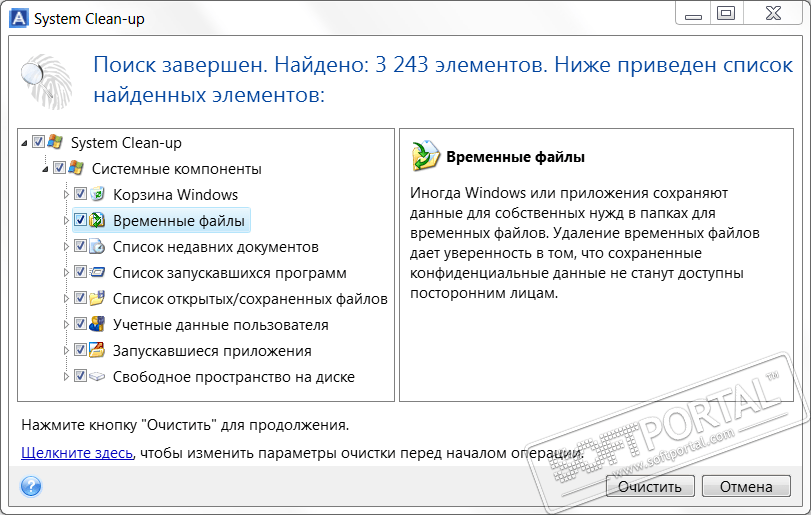The height and width of the screenshot is (515, 811).
Task: Toggle the Системные компоненты checkbox
Action: tap(59, 167)
